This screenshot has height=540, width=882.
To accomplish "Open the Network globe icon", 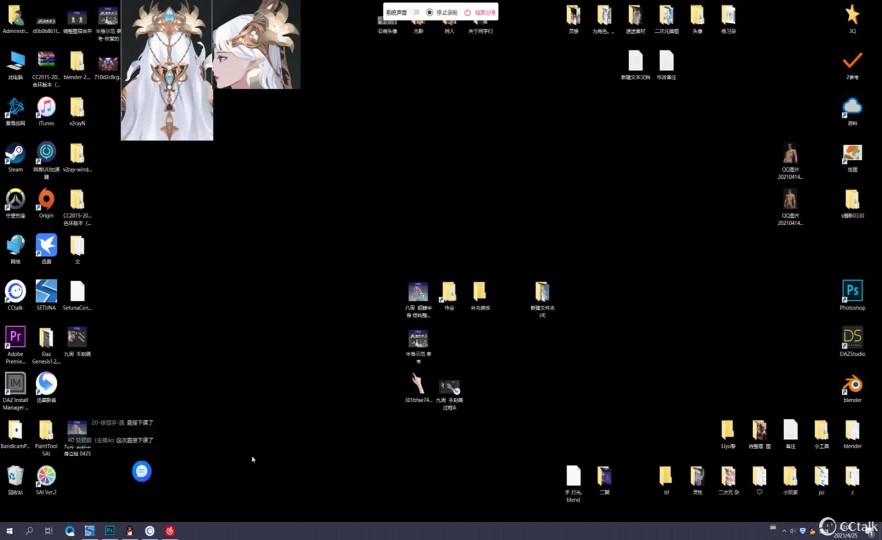I will click(x=15, y=250).
